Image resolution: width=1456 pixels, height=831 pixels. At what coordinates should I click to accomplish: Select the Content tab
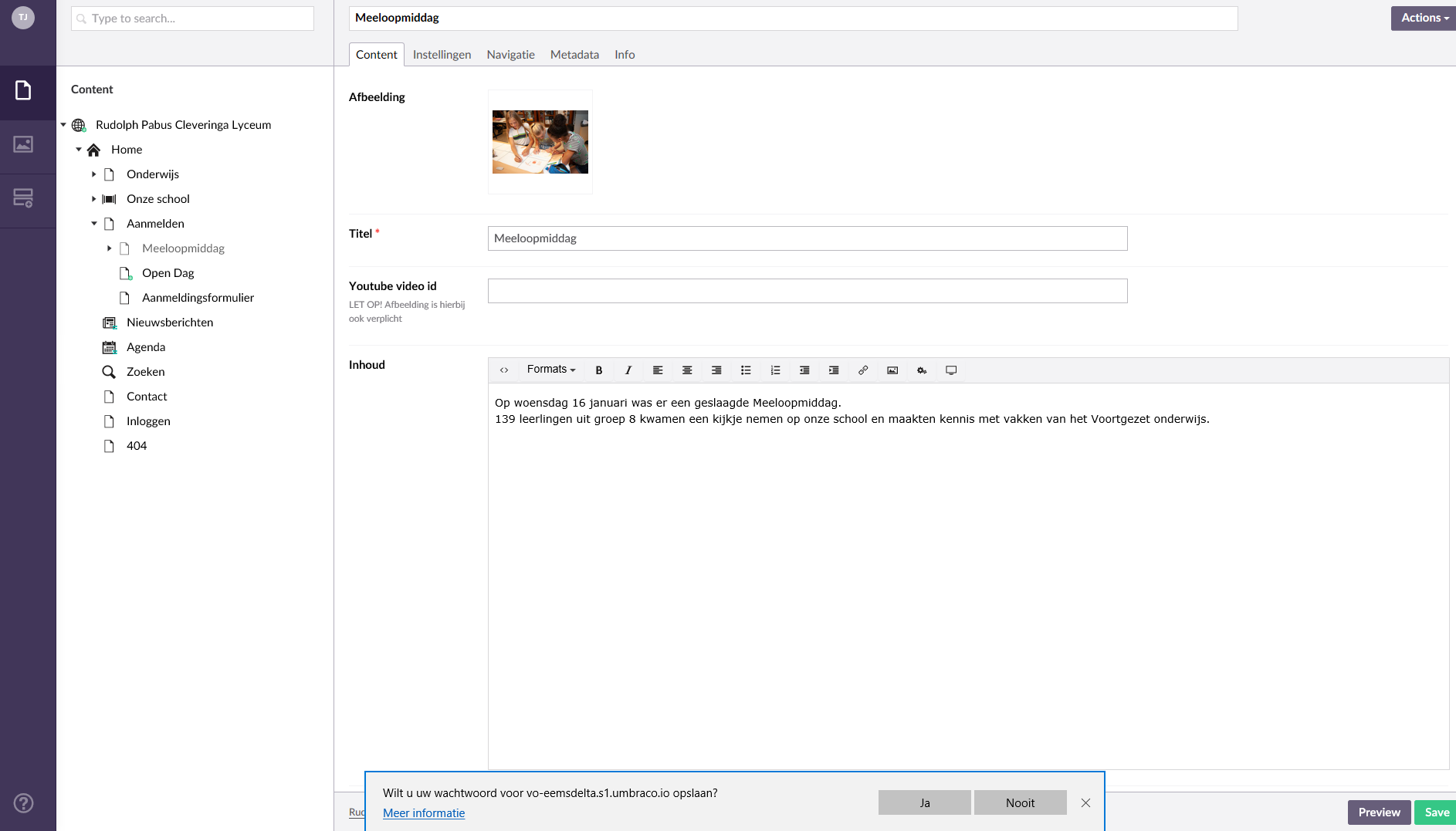tap(377, 55)
